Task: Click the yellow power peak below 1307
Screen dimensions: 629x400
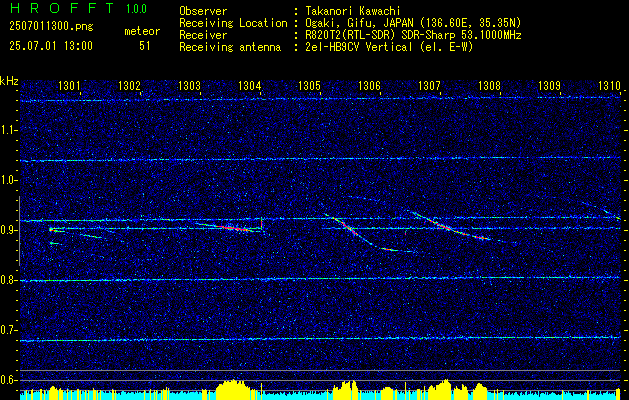Action: 439,389
